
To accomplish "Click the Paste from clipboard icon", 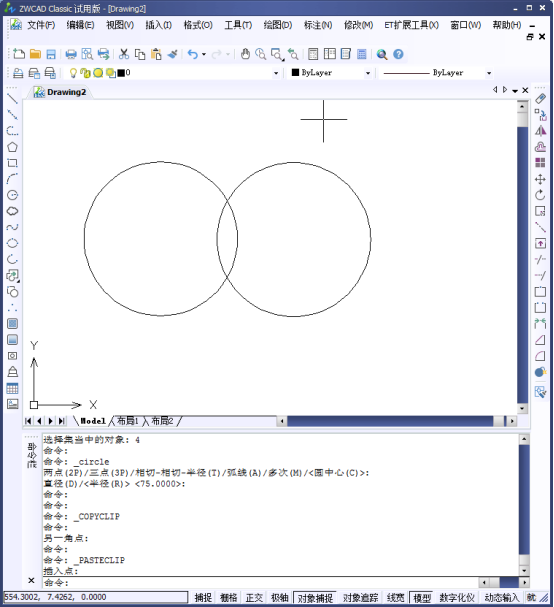I will [x=156, y=54].
